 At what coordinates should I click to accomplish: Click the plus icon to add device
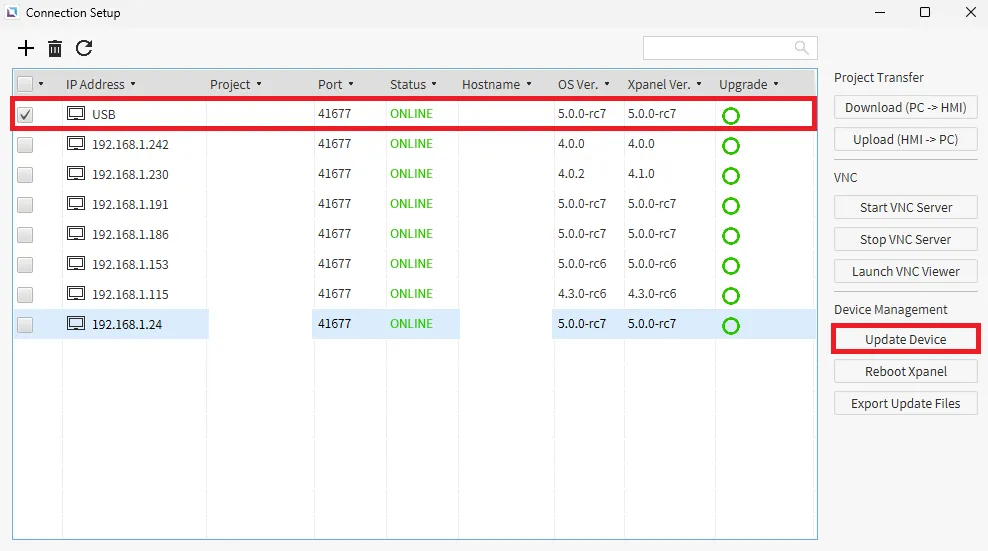tap(26, 48)
